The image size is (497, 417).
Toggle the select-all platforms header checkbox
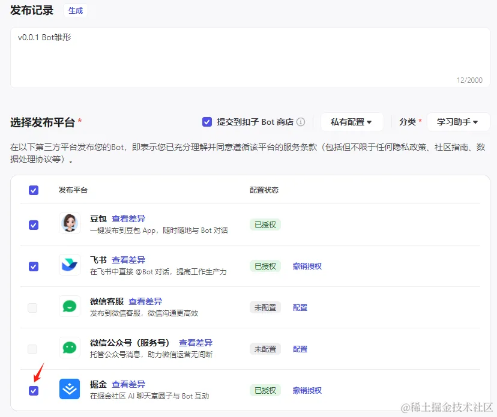[34, 190]
